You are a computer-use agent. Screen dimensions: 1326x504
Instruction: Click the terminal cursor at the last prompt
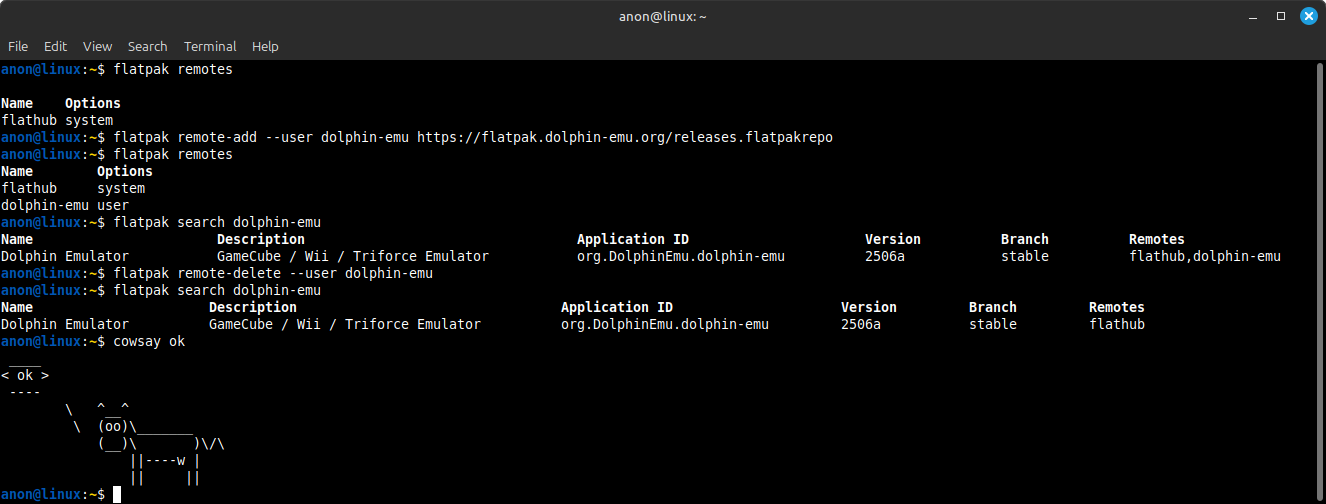point(117,494)
